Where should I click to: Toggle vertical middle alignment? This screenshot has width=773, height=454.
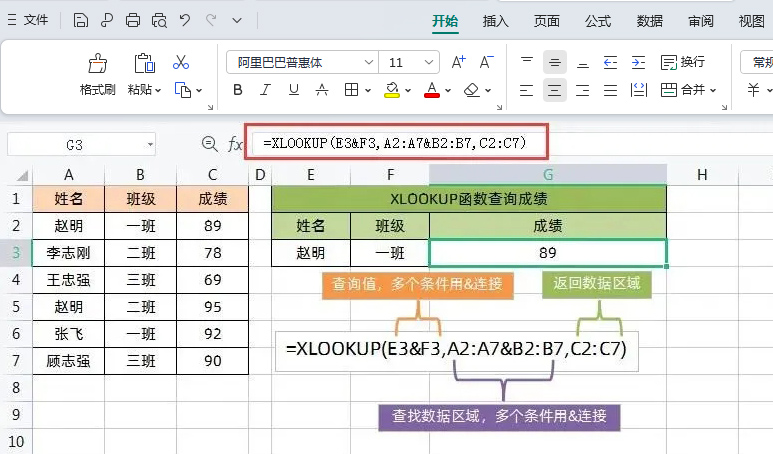click(x=555, y=62)
